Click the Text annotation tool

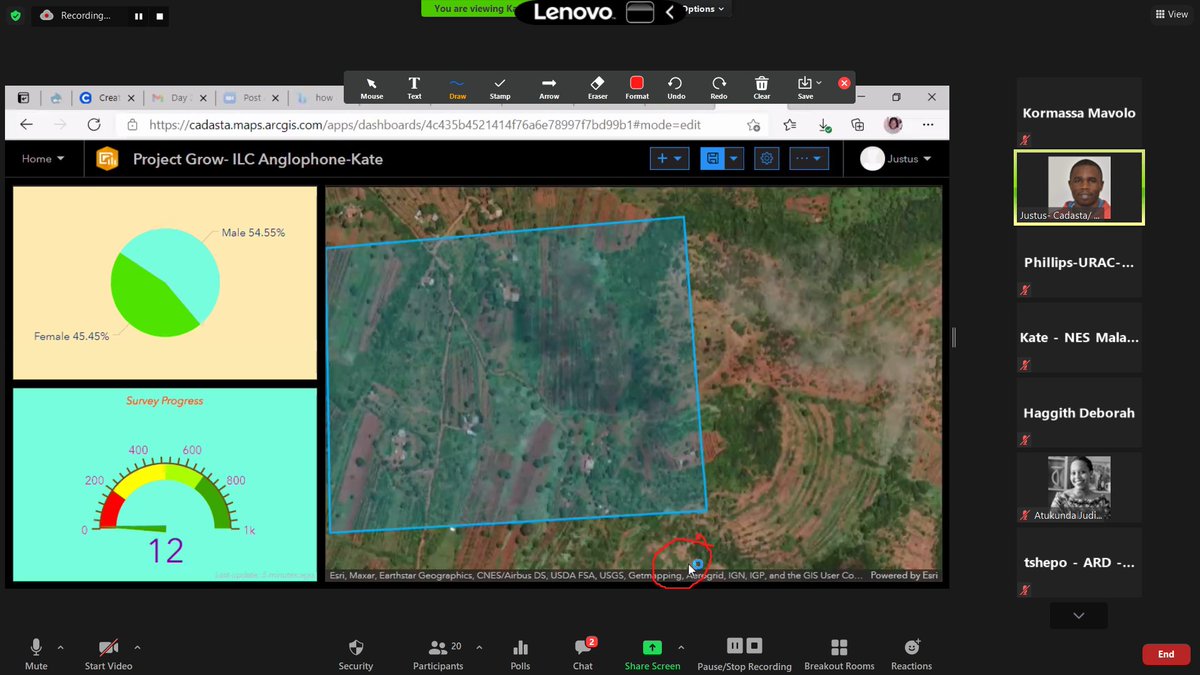tap(414, 87)
